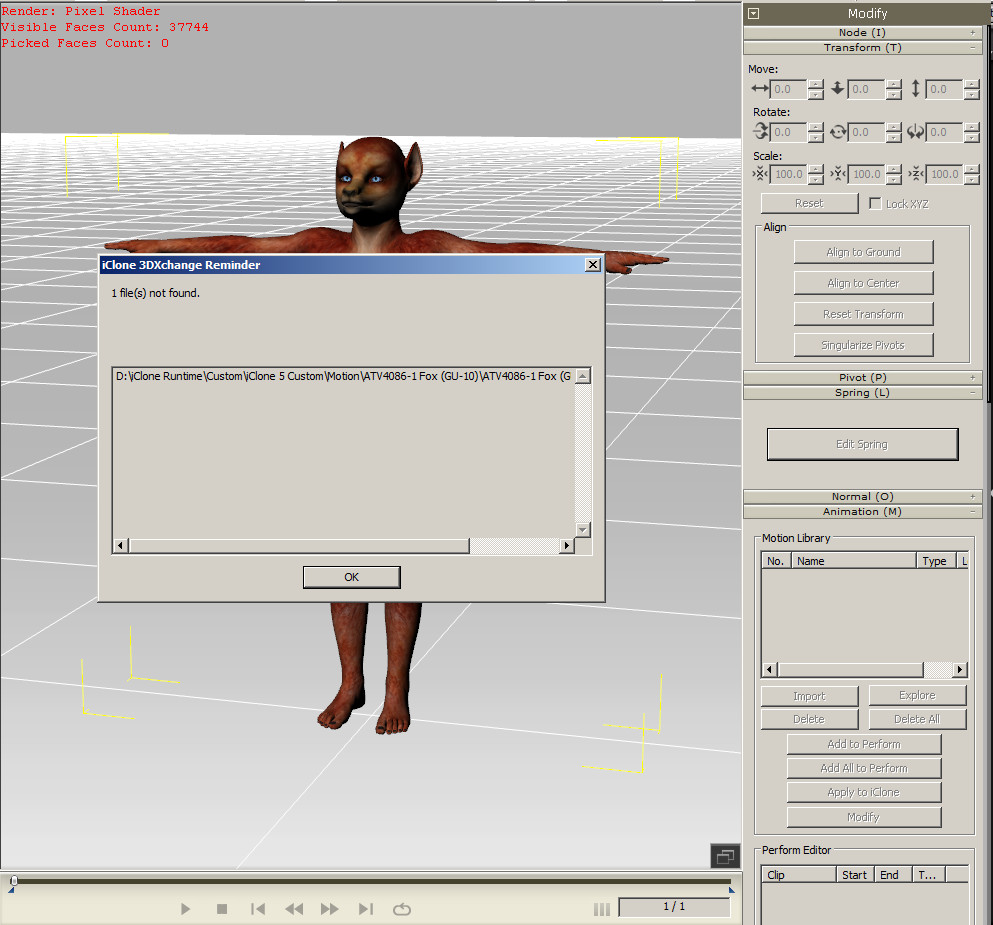Increase Move X with spinner

[x=816, y=84]
